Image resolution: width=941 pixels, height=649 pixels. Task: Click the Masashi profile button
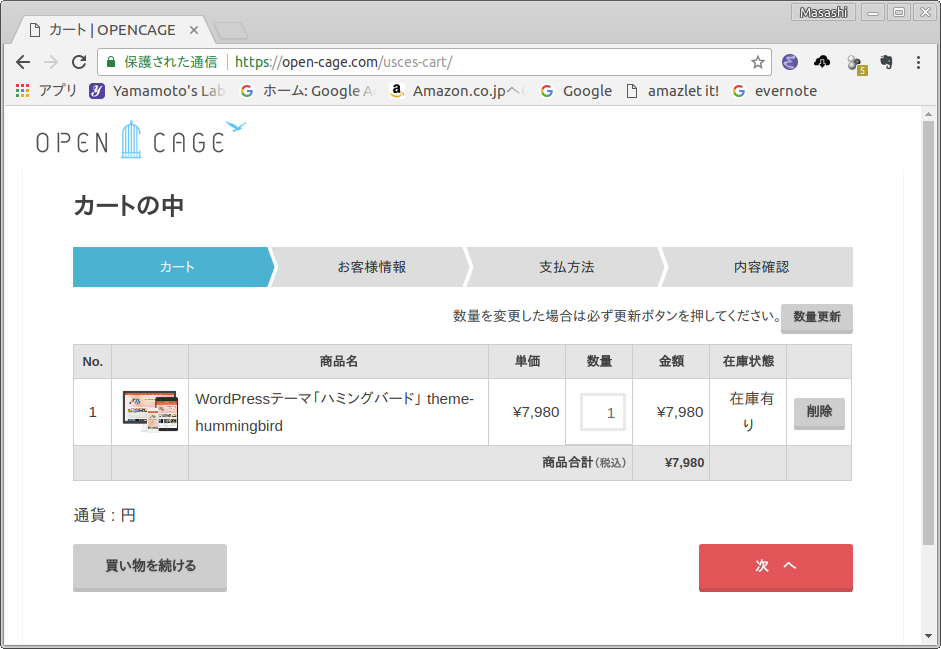click(823, 12)
